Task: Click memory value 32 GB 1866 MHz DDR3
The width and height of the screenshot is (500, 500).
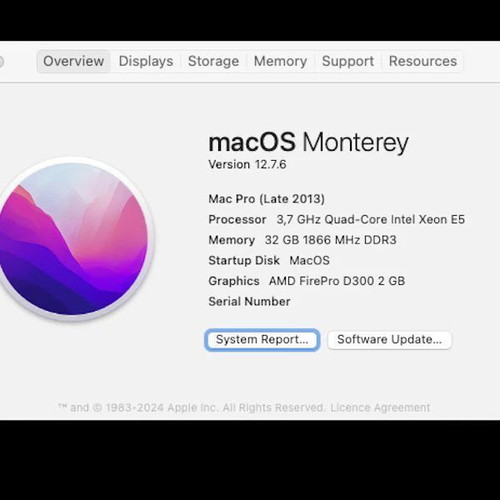Action: [x=330, y=240]
